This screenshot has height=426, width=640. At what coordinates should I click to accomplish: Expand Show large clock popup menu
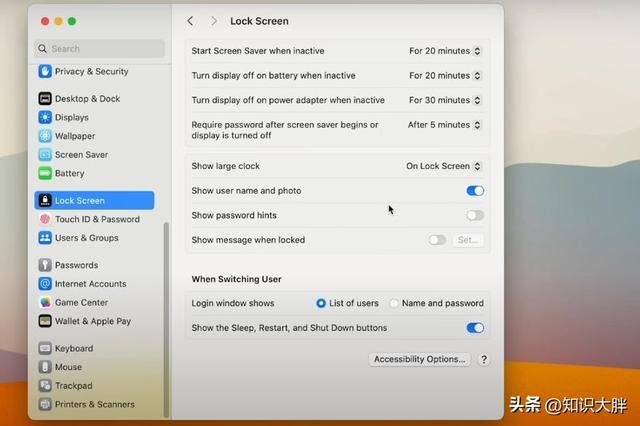click(443, 166)
